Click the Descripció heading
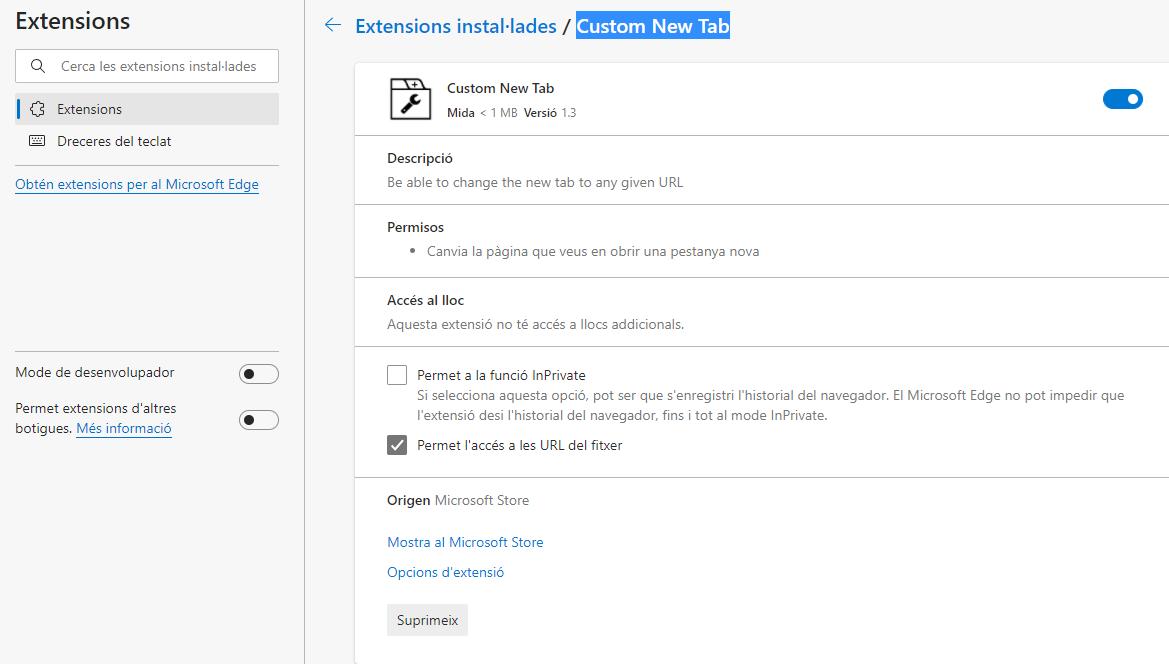1169x664 pixels. pos(420,158)
